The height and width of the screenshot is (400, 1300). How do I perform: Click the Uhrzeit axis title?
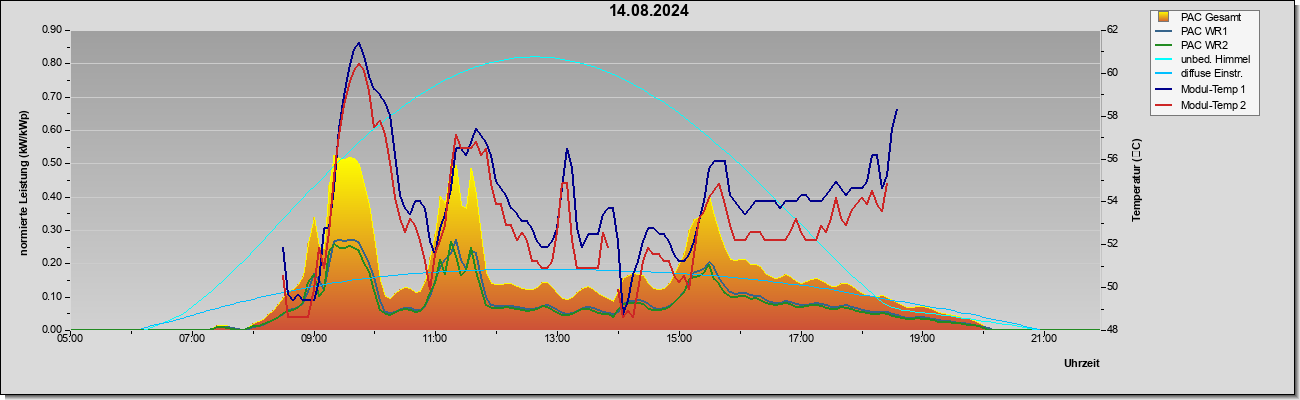[1081, 364]
